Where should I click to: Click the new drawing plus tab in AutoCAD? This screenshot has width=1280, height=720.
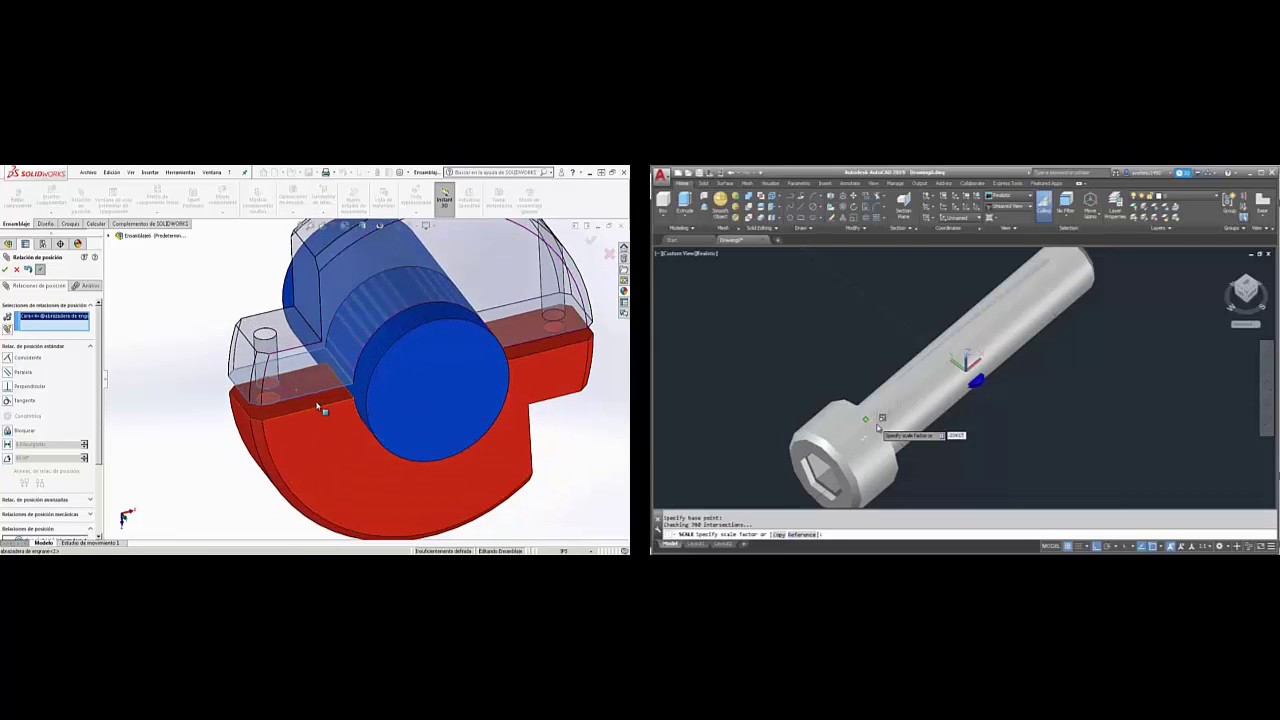pyautogui.click(x=778, y=240)
